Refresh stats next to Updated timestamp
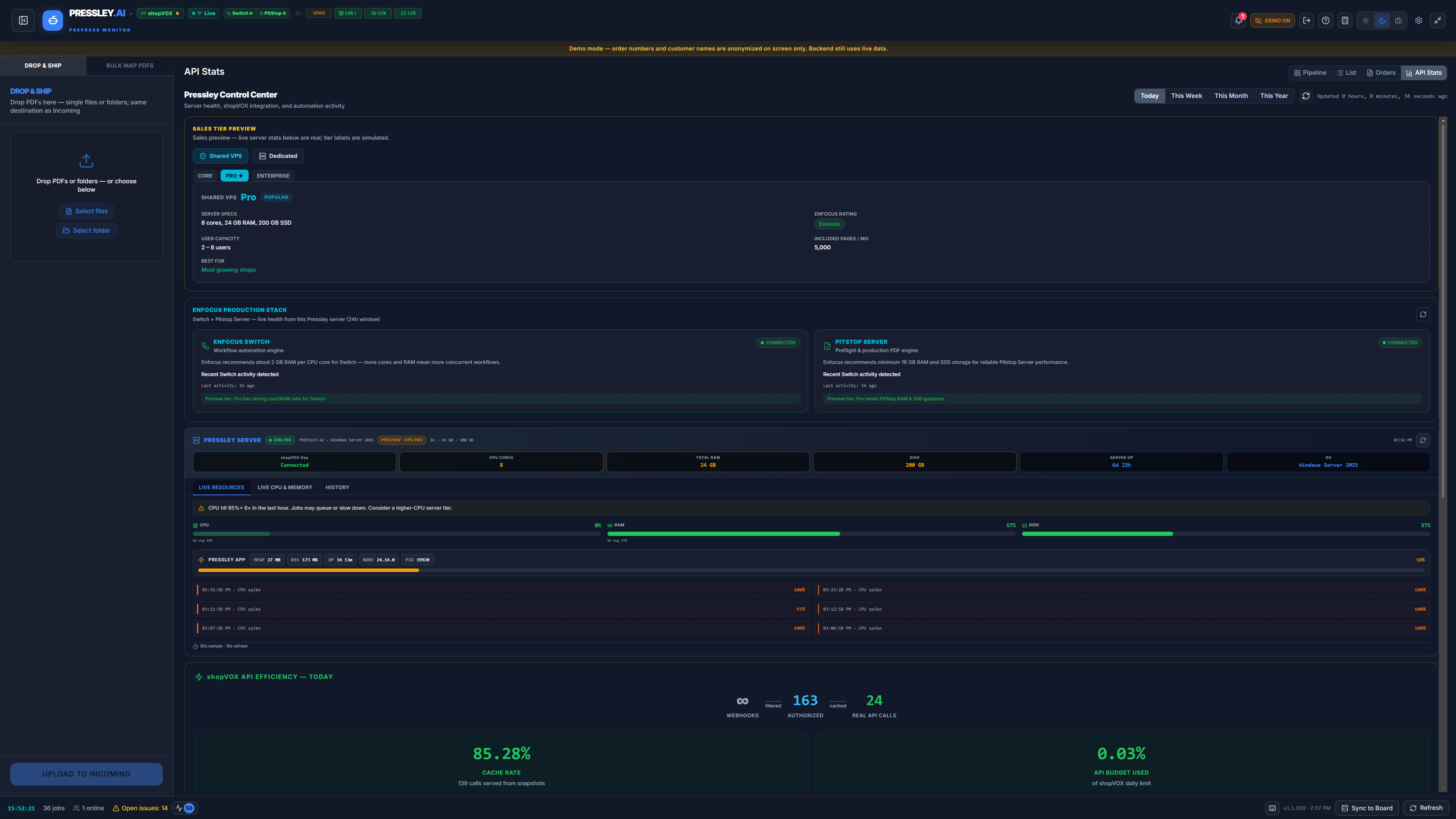Screen dimensions: 1456x819 tap(1306, 96)
